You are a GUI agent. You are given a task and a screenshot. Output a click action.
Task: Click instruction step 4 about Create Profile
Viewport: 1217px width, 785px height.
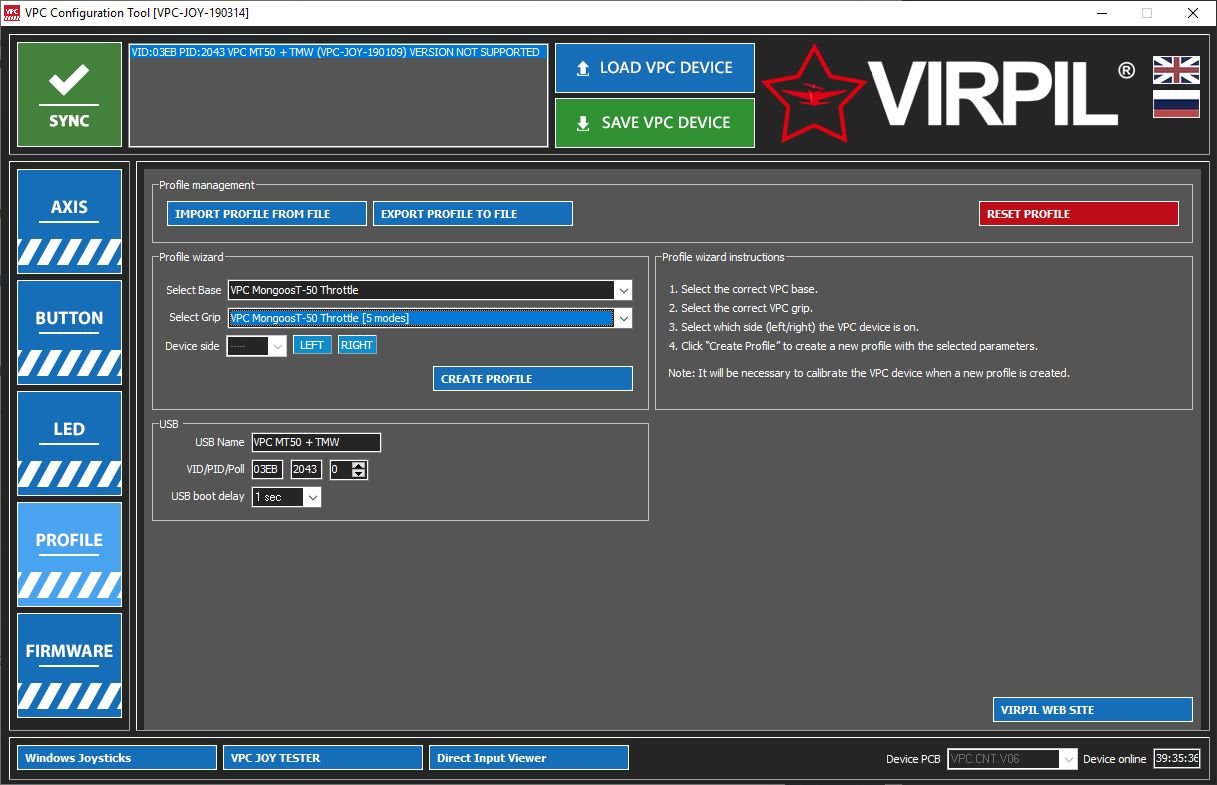[x=853, y=346]
